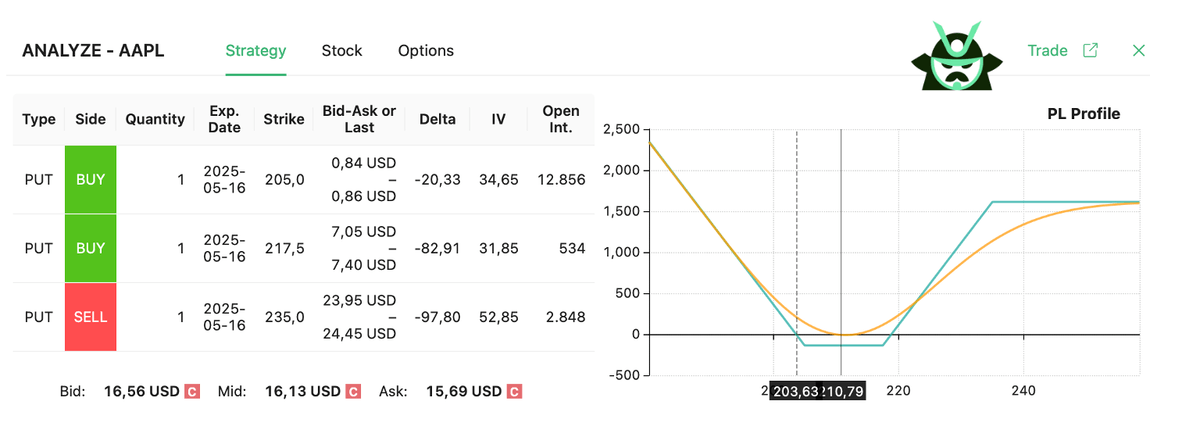Click the Open Int. column header

561,119
